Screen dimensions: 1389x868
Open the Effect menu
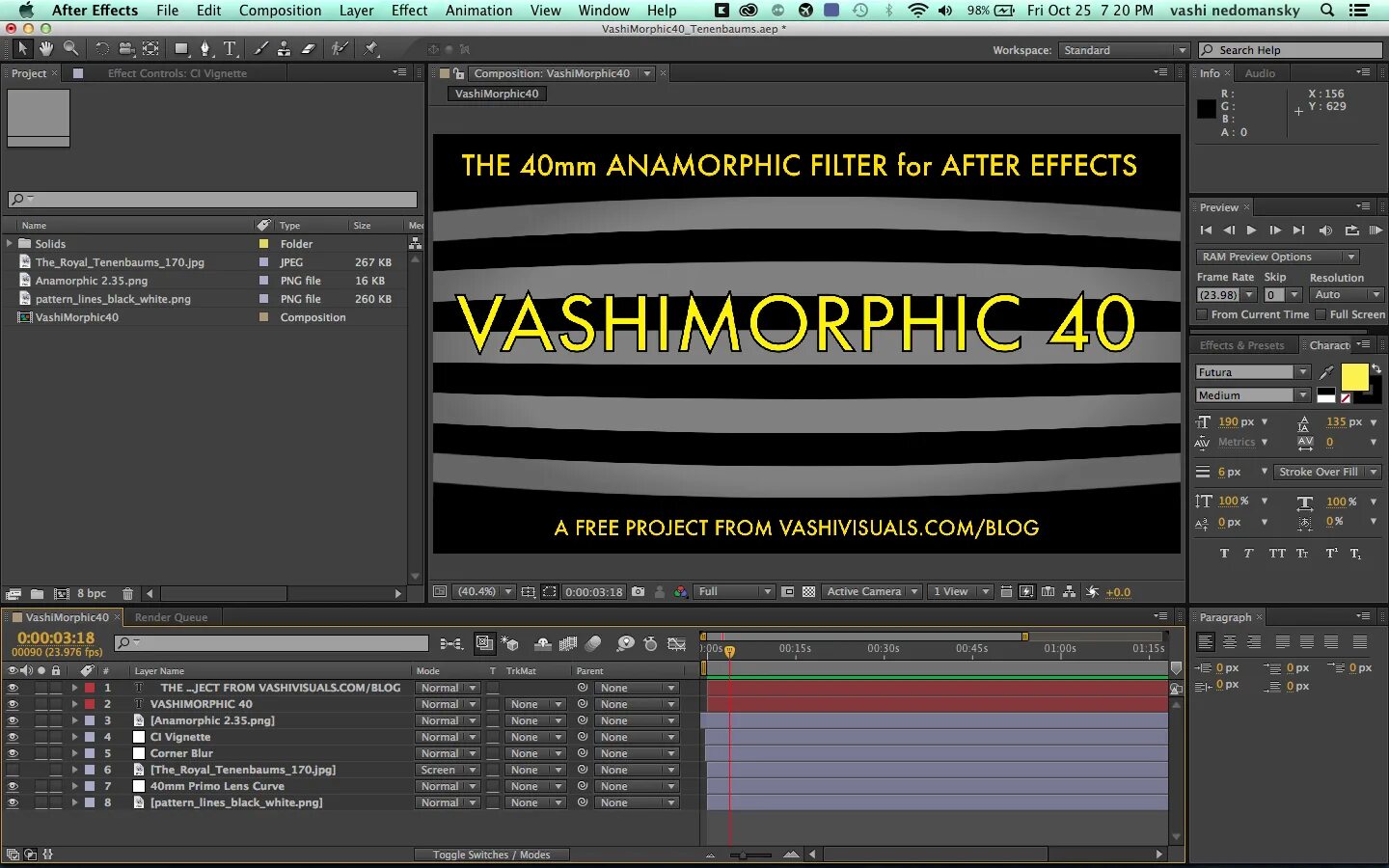[409, 11]
